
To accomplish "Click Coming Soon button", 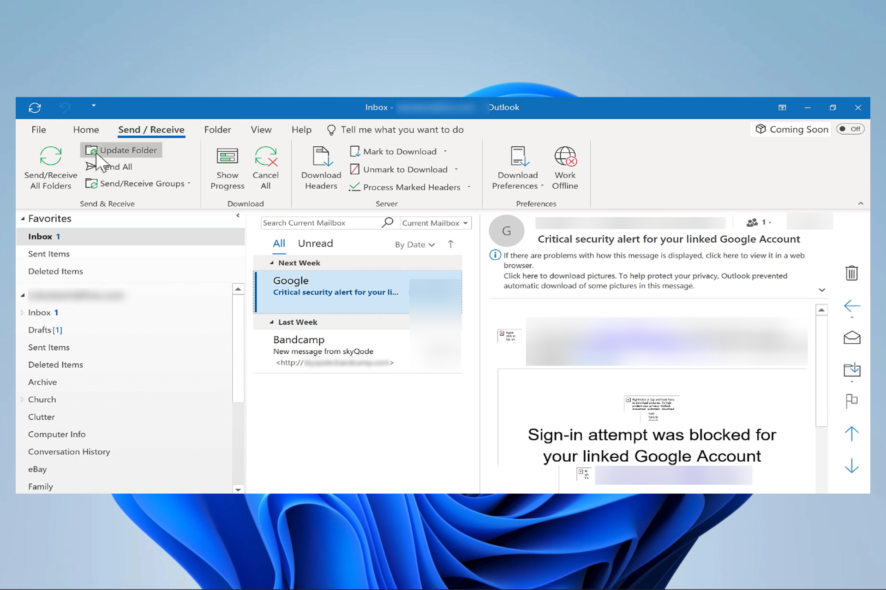I will (x=792, y=129).
